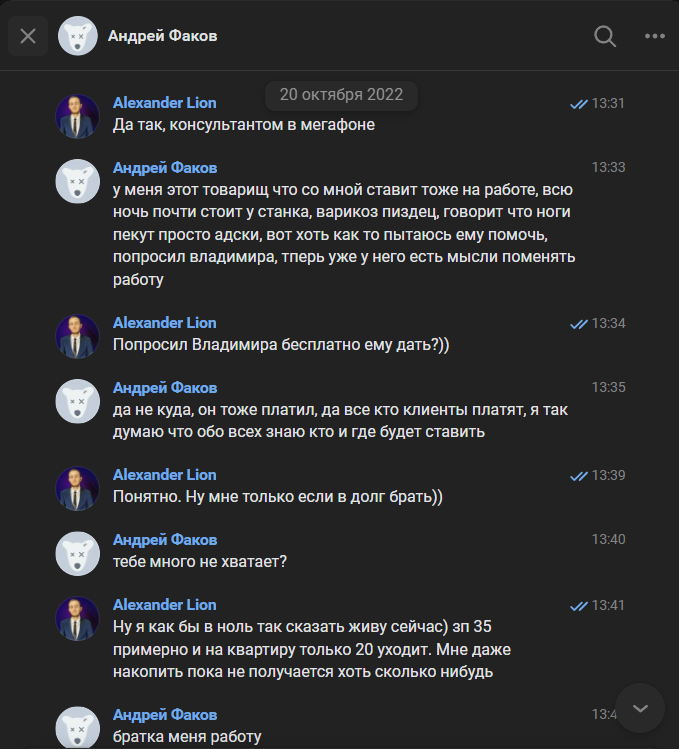Viewport: 679px width, 749px height.
Task: Open the three-dots more options menu
Action: tap(655, 36)
